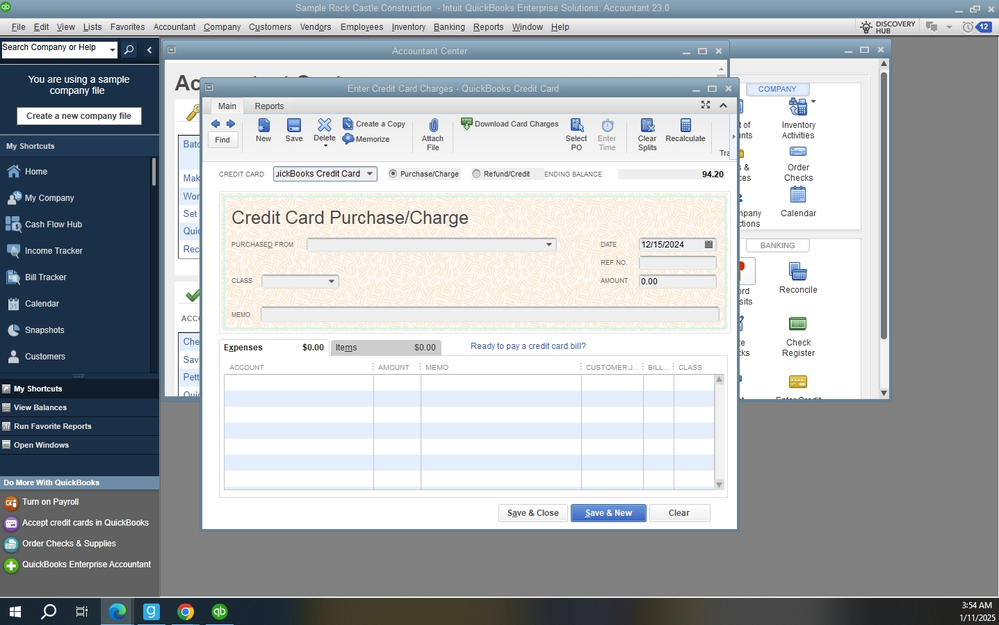The image size is (999, 625).
Task: Click the Save toolbar icon
Action: [x=294, y=126]
